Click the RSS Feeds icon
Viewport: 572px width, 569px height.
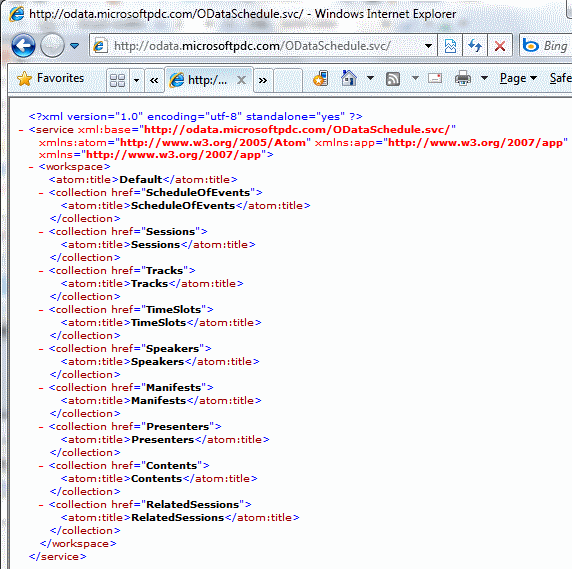pos(393,78)
